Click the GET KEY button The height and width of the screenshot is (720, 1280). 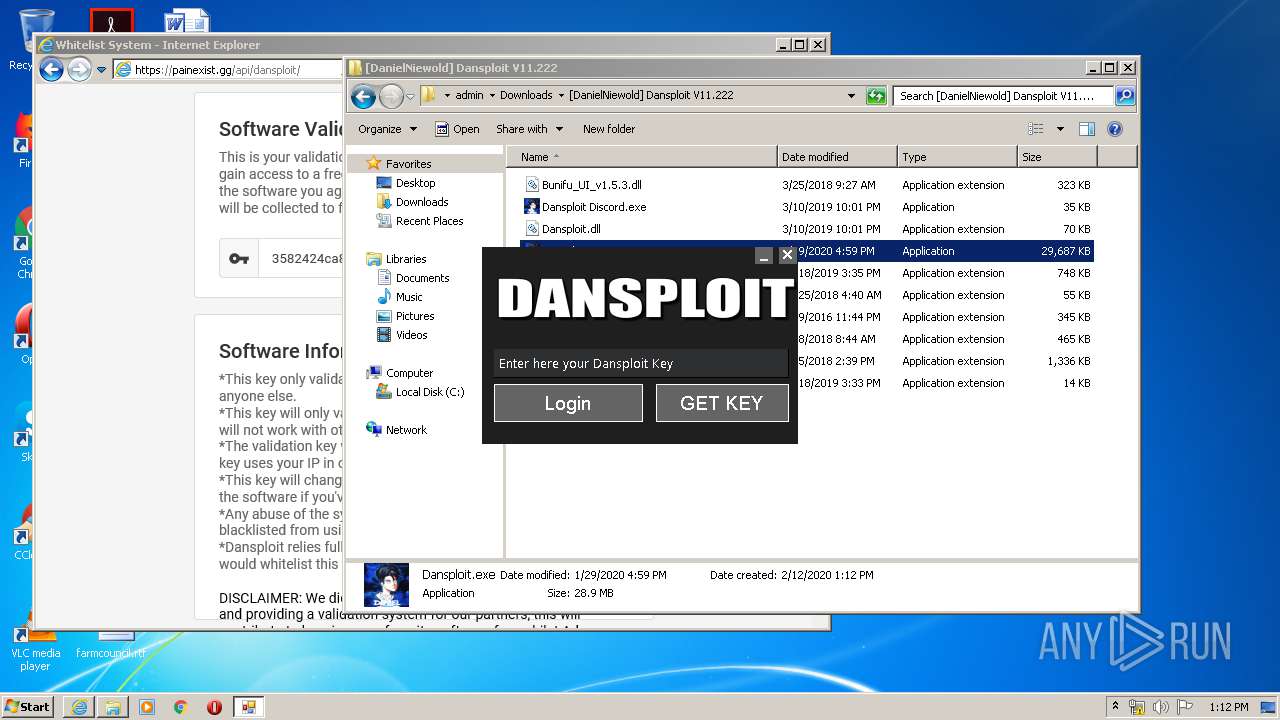722,403
